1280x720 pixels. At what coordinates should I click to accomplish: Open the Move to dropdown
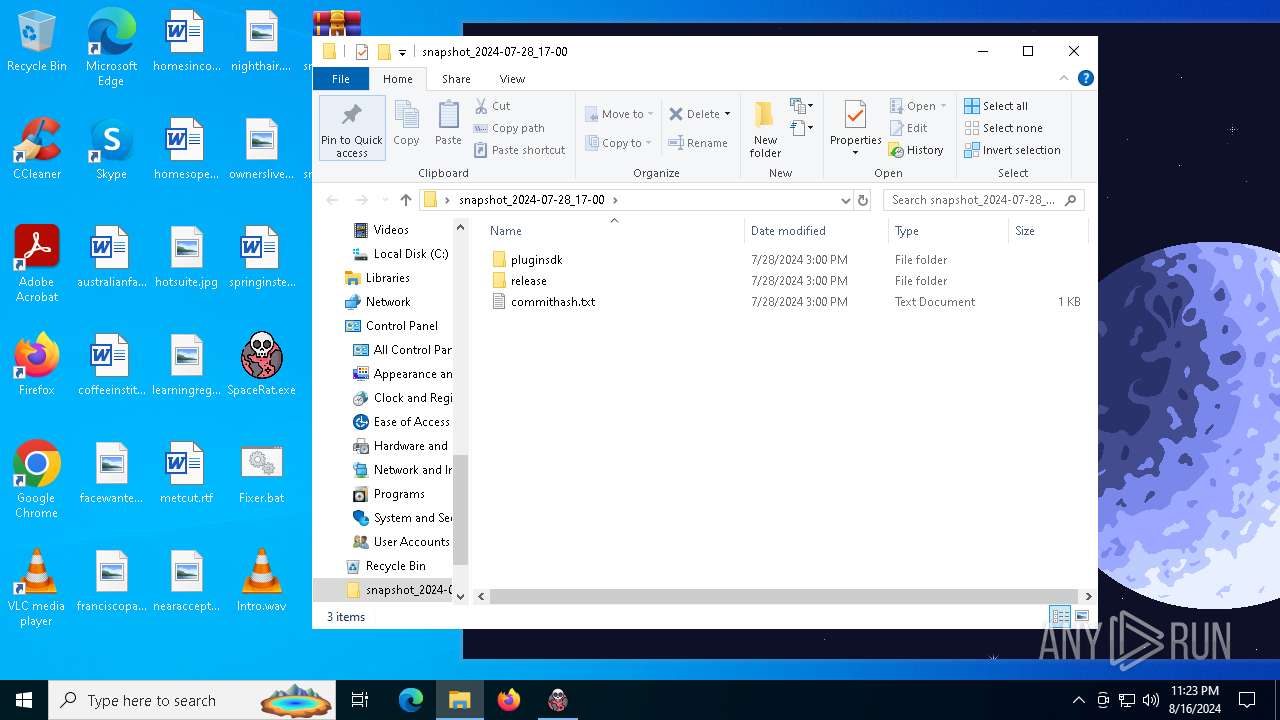click(x=619, y=114)
